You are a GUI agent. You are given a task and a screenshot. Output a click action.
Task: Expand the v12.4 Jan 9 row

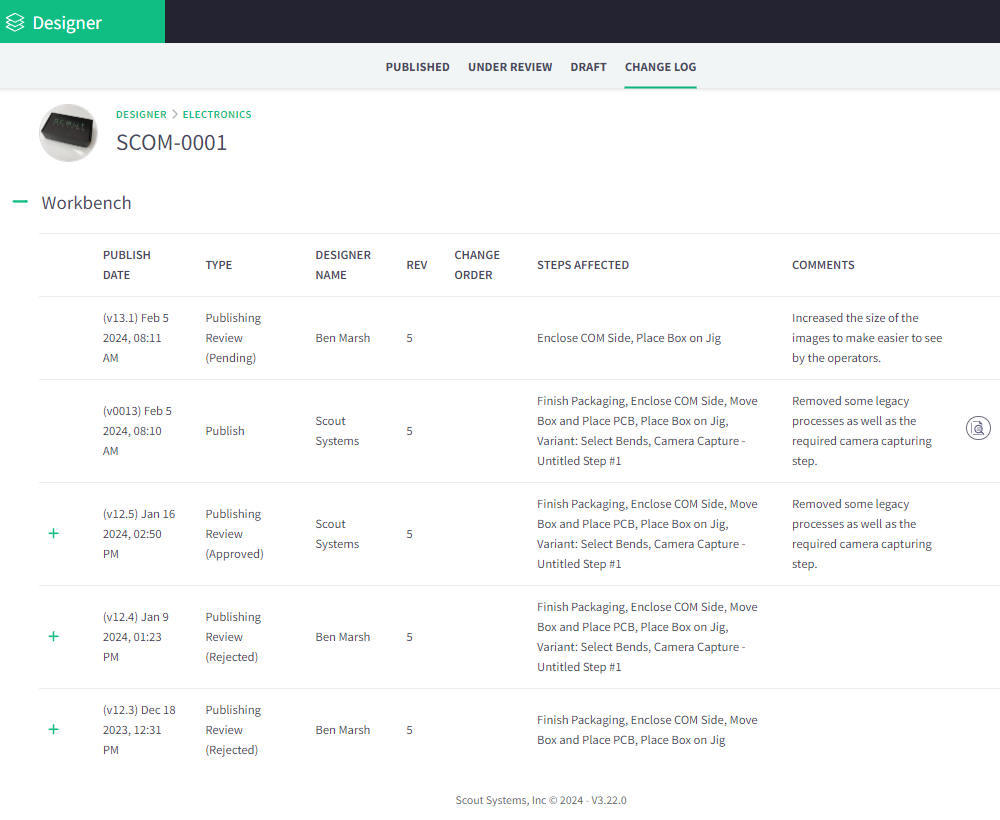click(x=54, y=637)
